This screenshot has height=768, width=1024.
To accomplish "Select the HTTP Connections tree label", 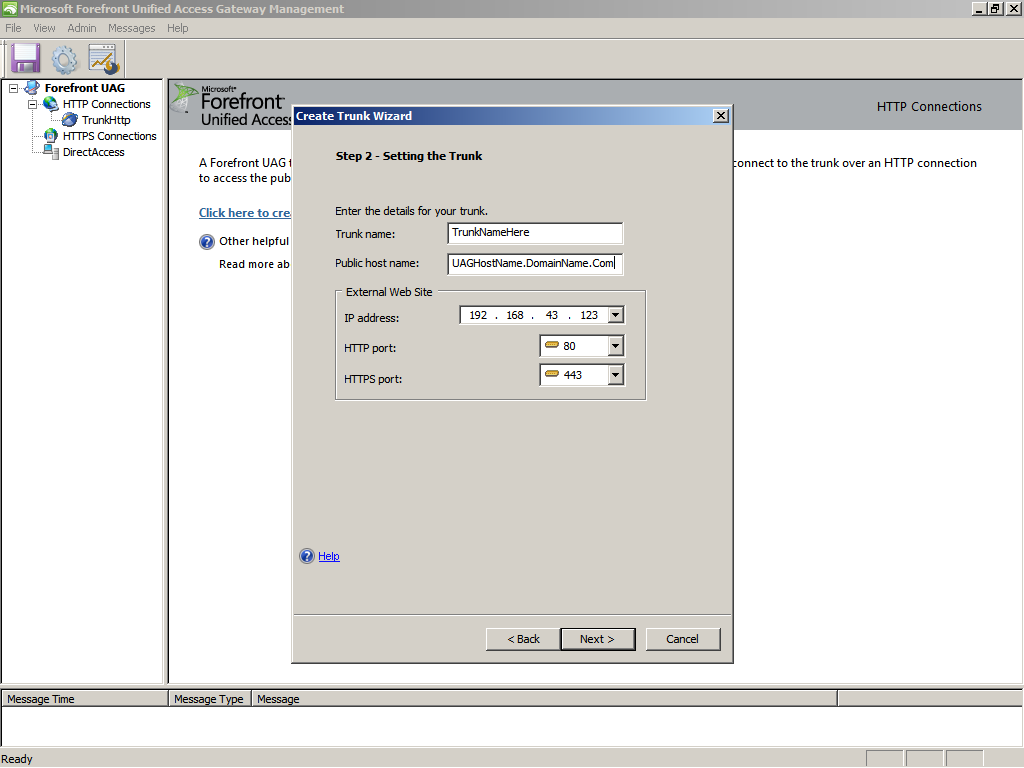I will click(106, 104).
